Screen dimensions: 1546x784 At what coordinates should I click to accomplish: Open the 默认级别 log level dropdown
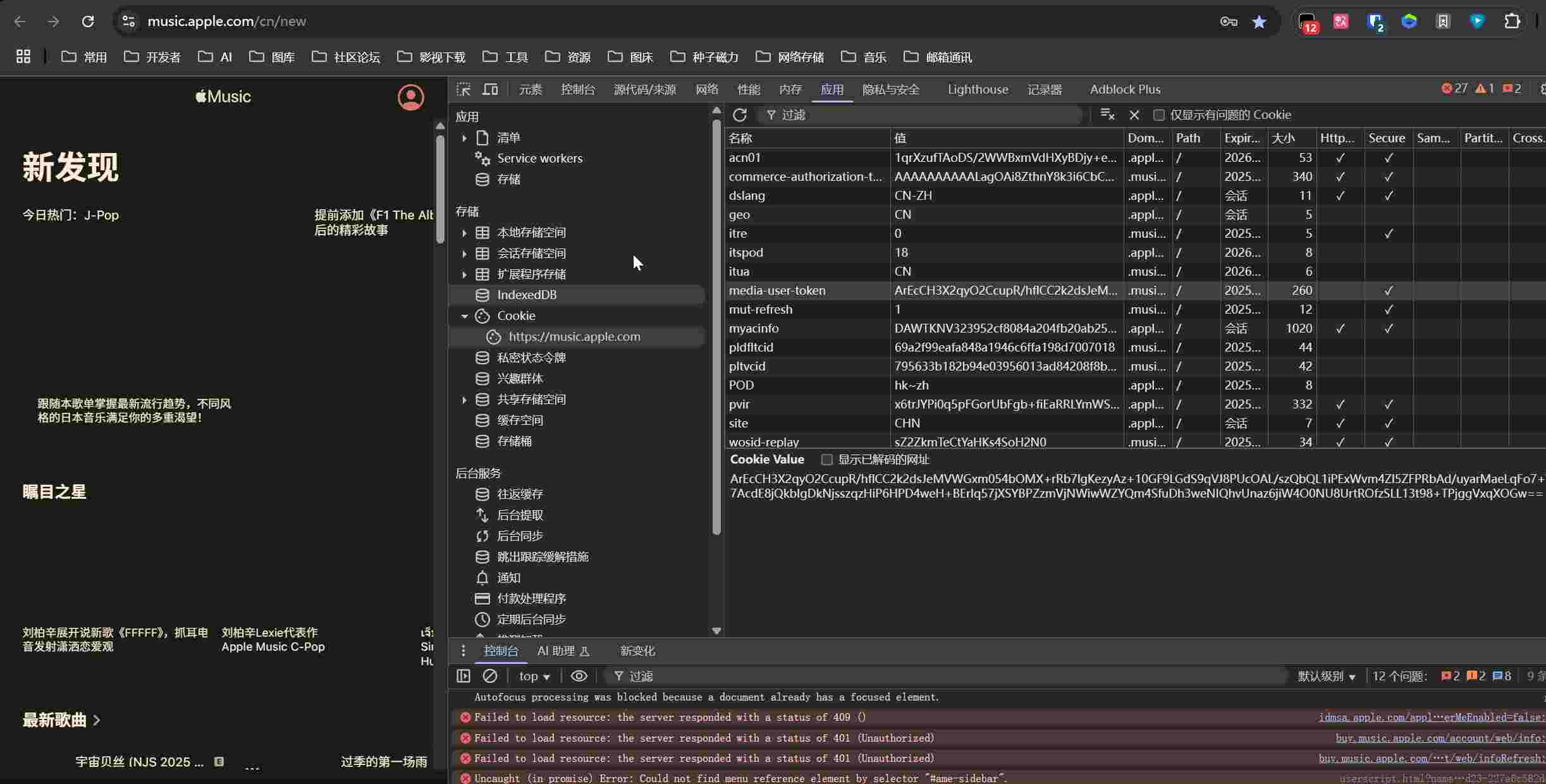(x=1327, y=676)
